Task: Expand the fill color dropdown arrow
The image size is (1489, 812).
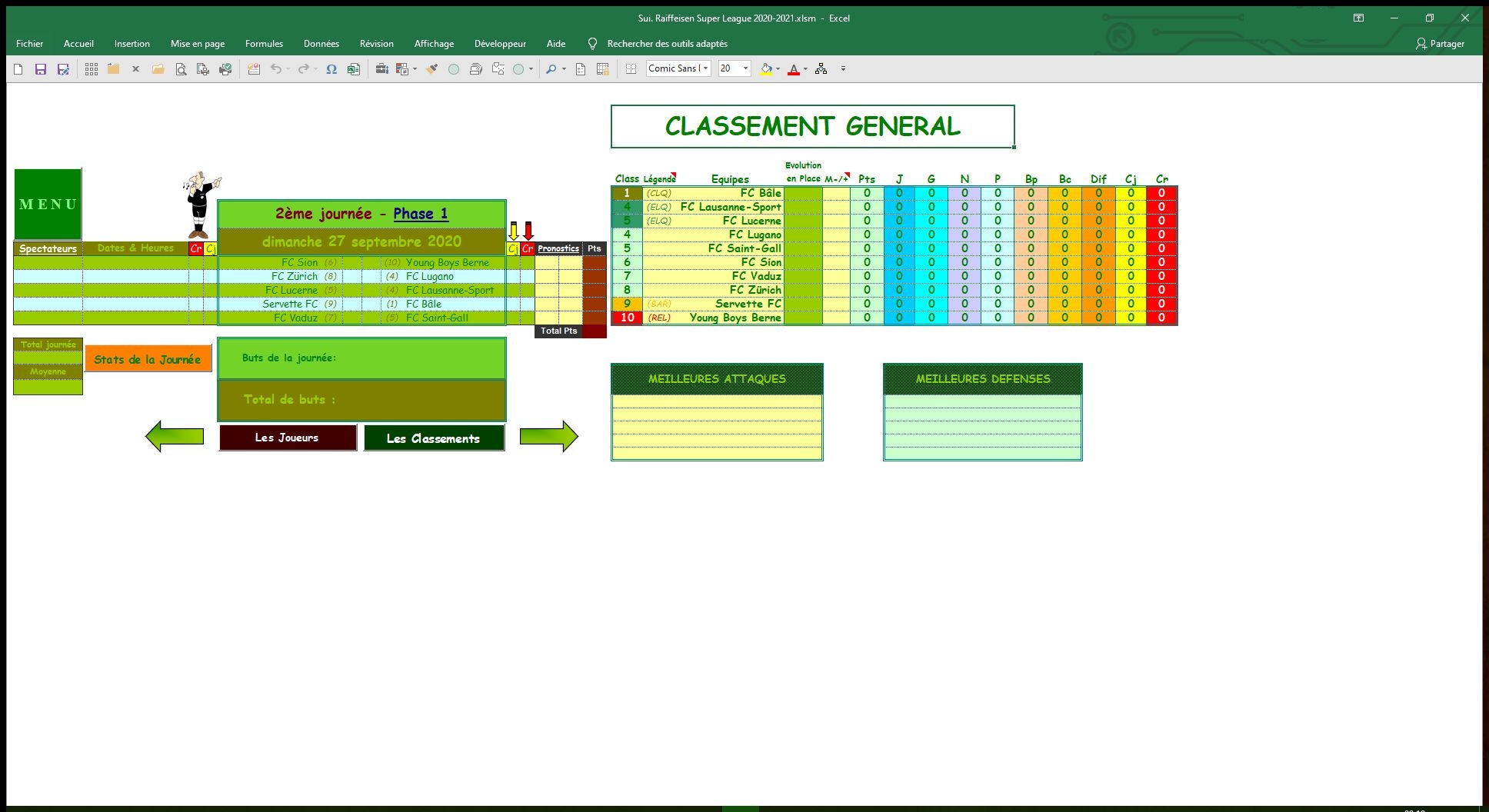Action: (778, 69)
